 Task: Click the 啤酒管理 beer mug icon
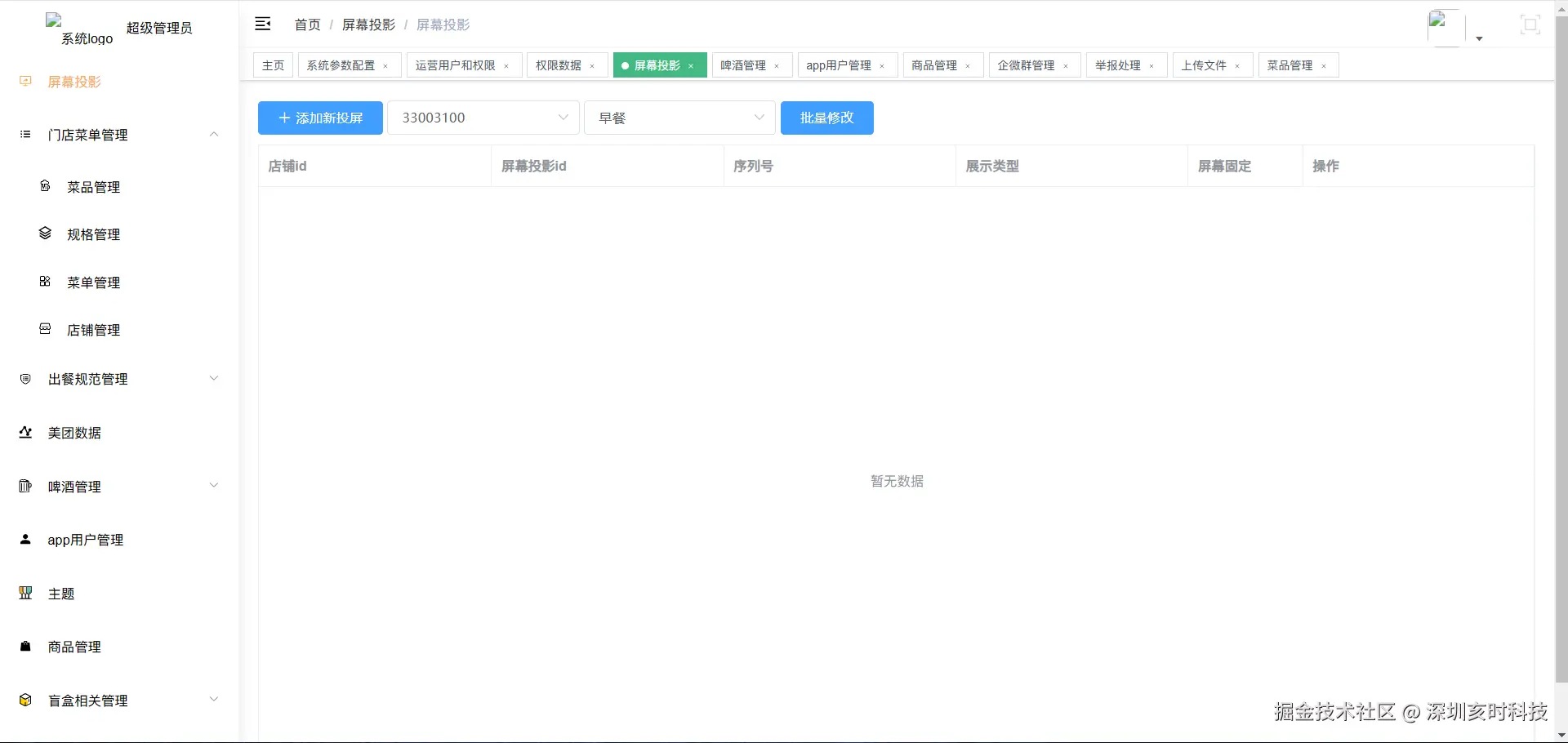click(25, 487)
